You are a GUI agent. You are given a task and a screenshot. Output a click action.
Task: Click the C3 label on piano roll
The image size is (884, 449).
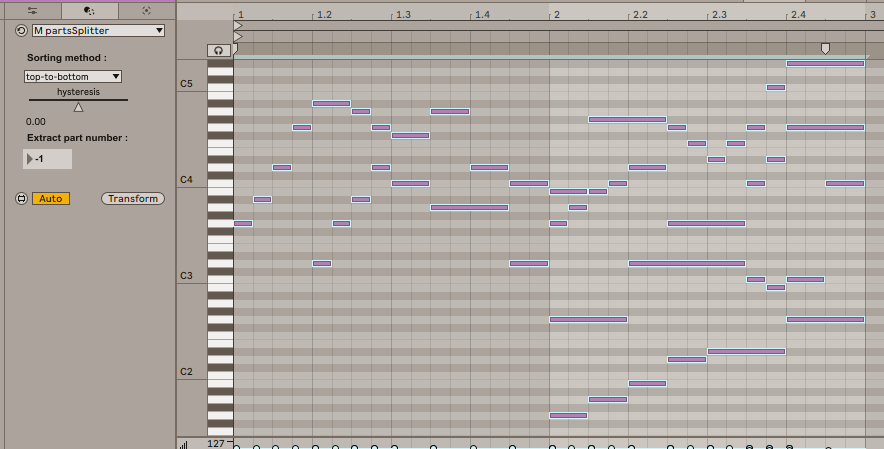point(187,275)
